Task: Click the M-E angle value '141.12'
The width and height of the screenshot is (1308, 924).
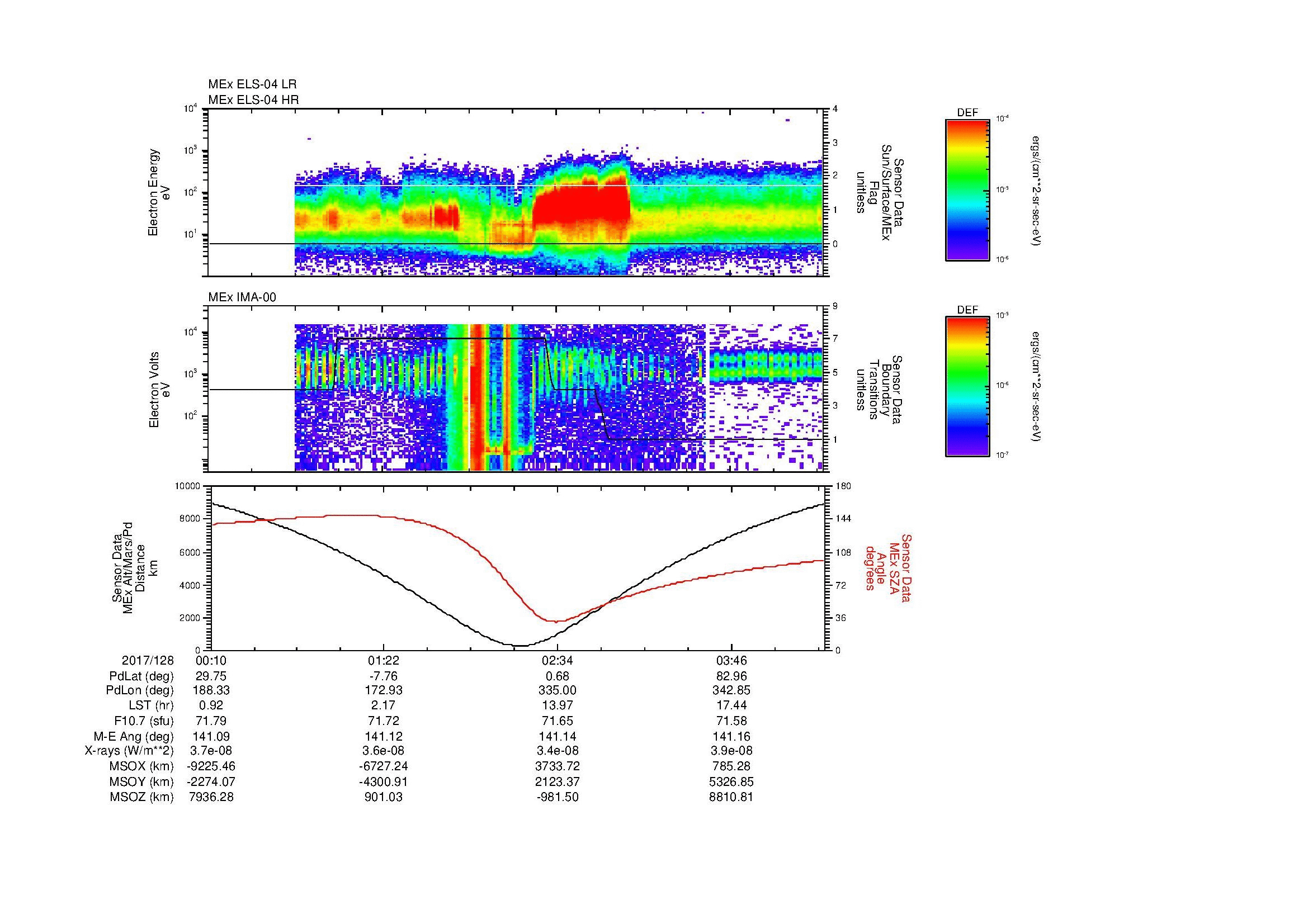Action: pos(384,736)
